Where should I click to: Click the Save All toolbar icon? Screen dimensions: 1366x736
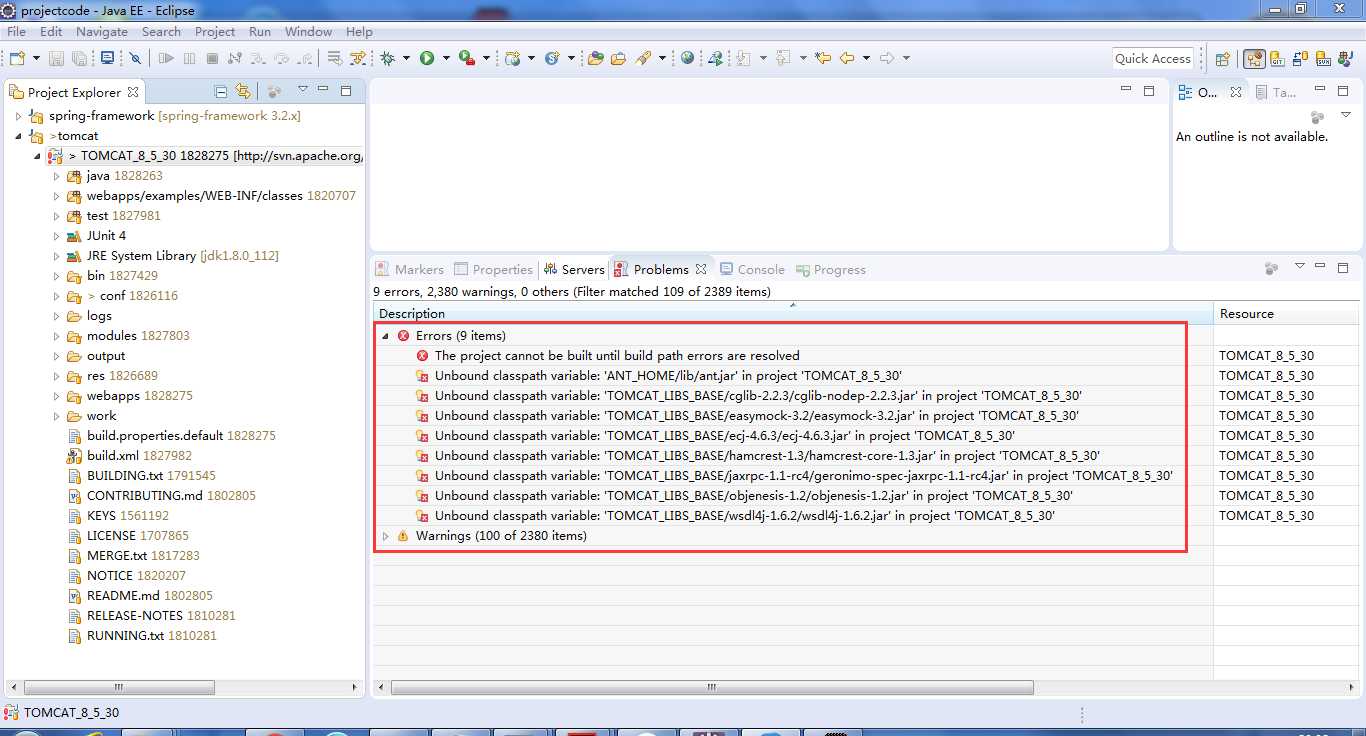(79, 58)
